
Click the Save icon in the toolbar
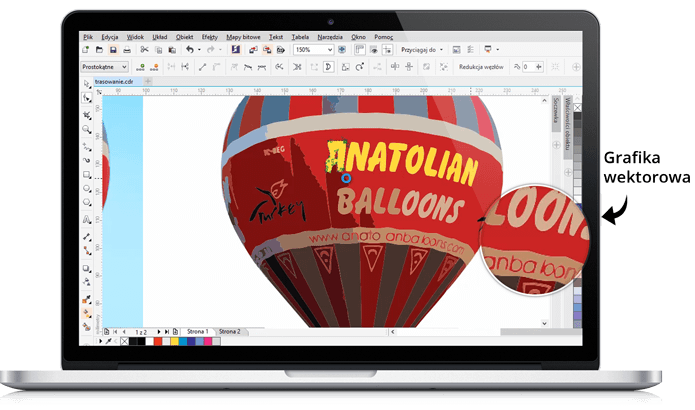113,49
